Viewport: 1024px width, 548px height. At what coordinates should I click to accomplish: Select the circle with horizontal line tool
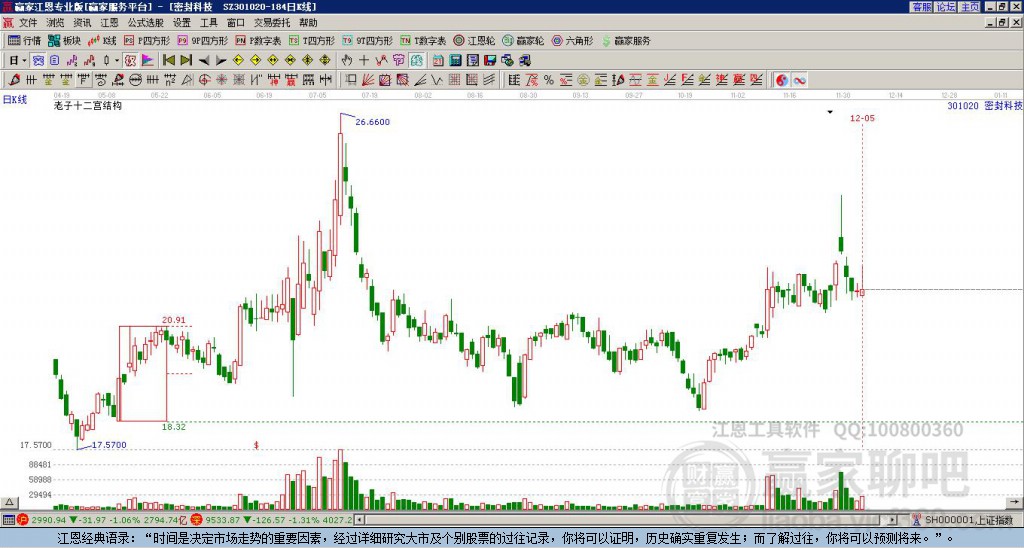click(x=135, y=80)
